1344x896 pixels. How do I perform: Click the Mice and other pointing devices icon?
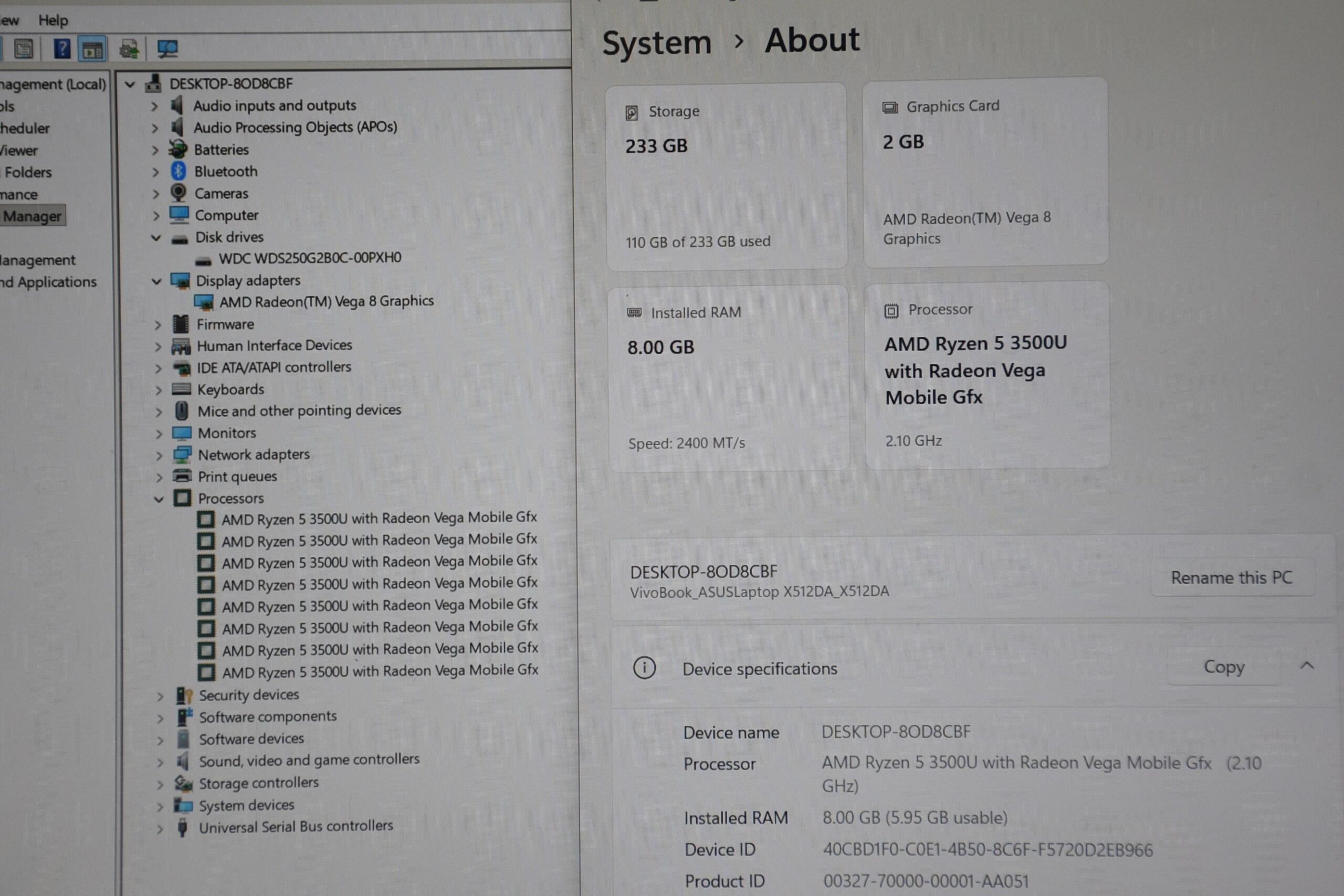pyautogui.click(x=182, y=411)
